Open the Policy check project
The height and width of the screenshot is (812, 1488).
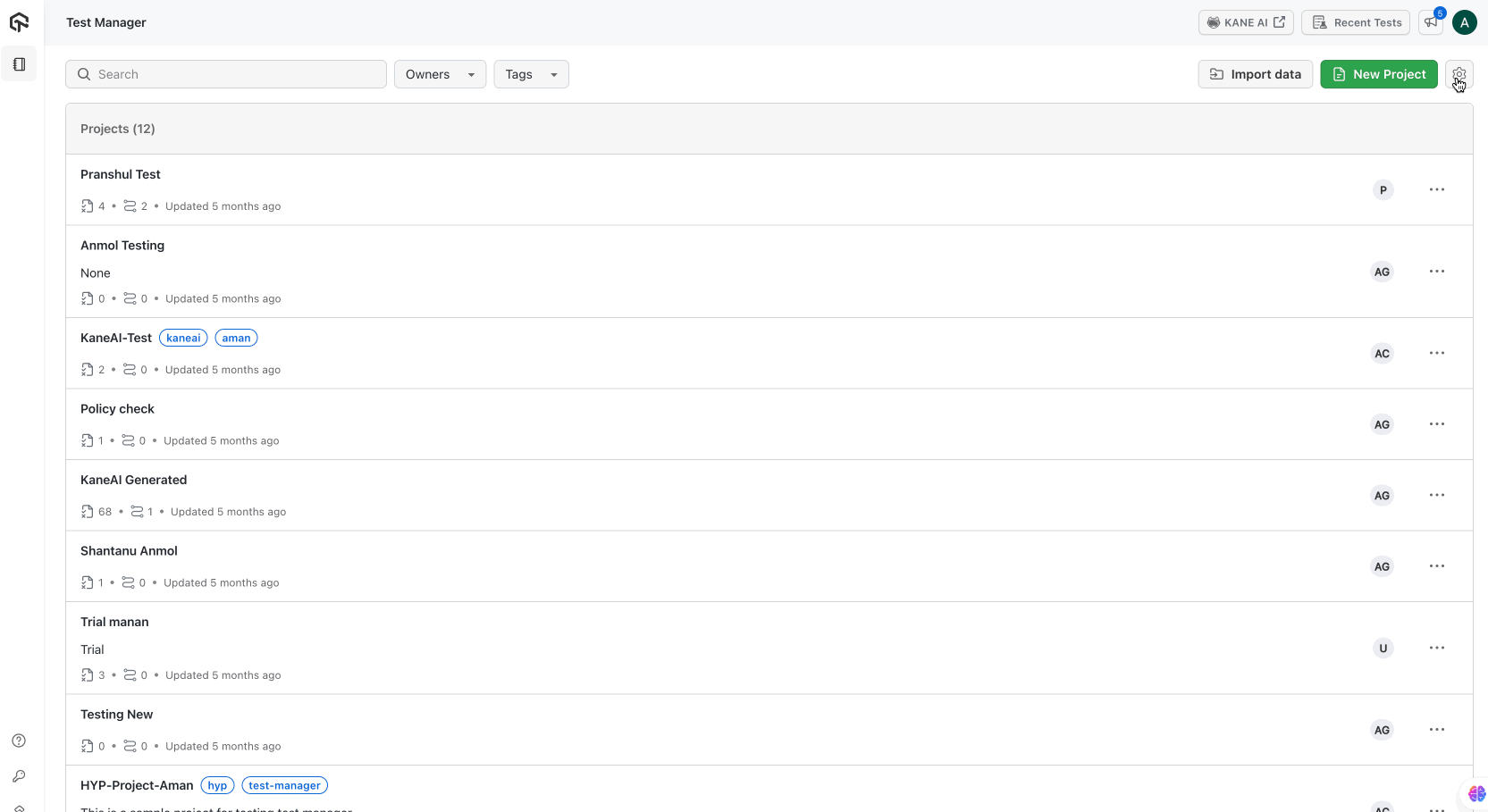click(x=117, y=409)
